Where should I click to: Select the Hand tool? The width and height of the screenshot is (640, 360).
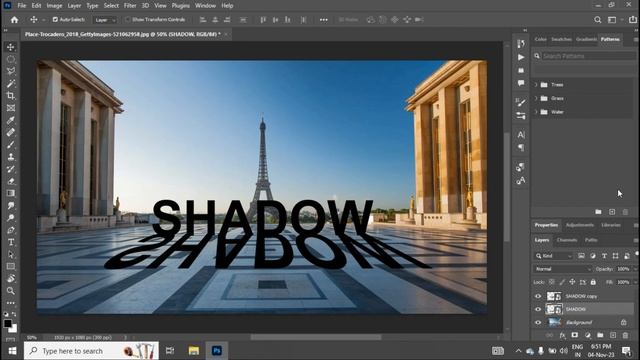11,279
